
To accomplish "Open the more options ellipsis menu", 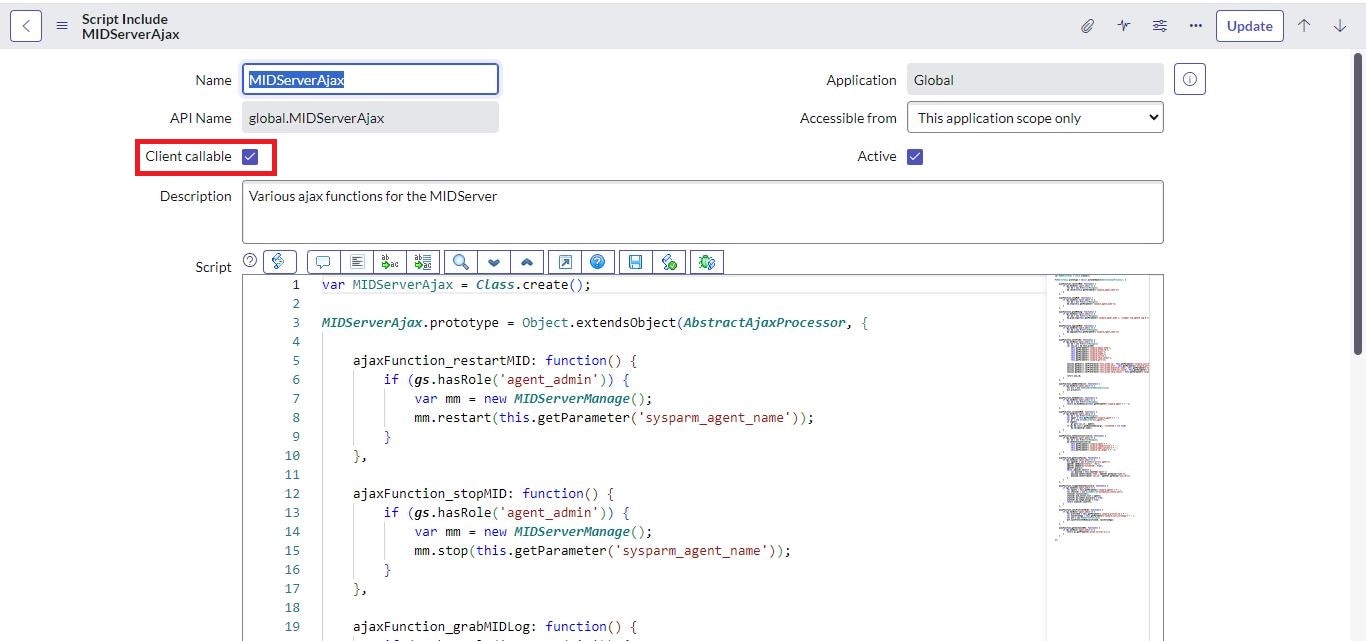I will (1195, 26).
